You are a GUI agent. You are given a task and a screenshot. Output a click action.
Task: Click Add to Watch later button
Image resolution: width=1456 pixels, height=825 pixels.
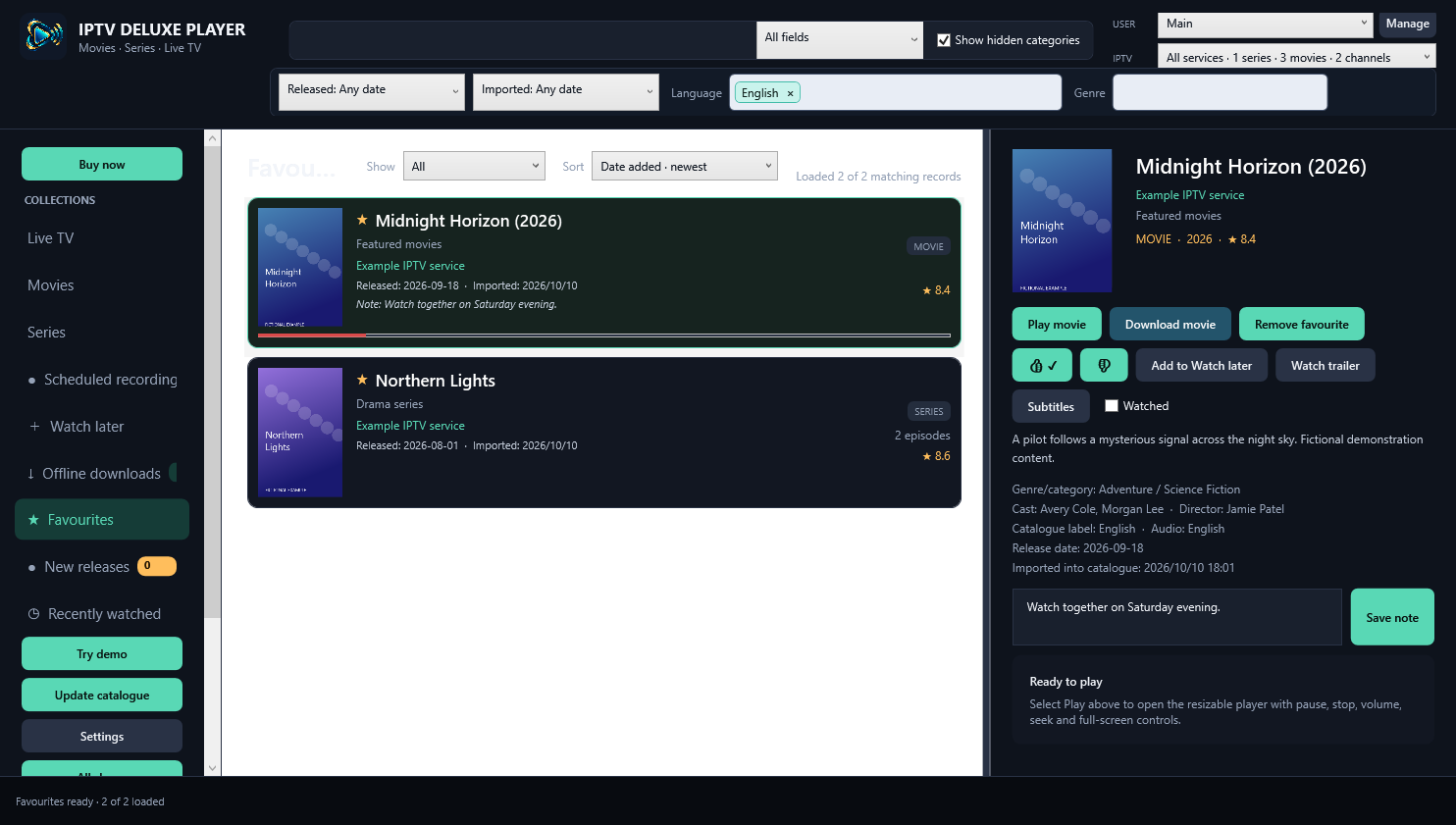point(1202,365)
